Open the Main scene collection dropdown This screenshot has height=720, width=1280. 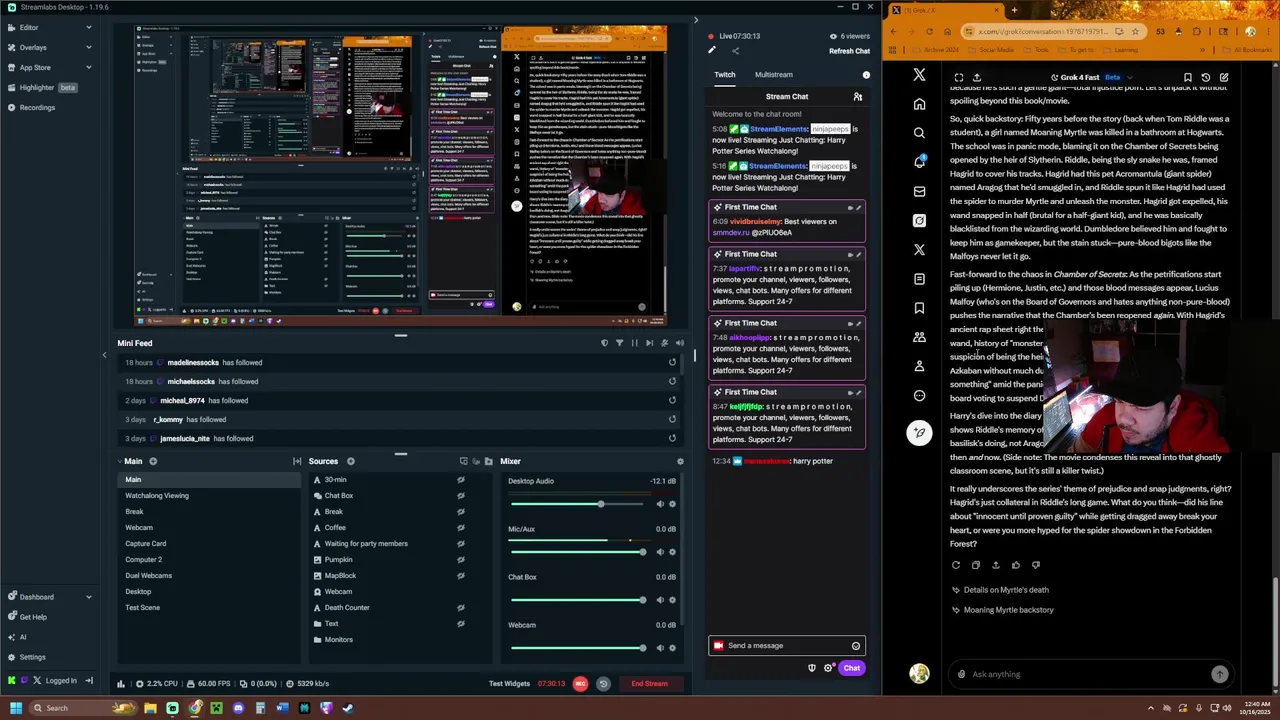(x=132, y=462)
